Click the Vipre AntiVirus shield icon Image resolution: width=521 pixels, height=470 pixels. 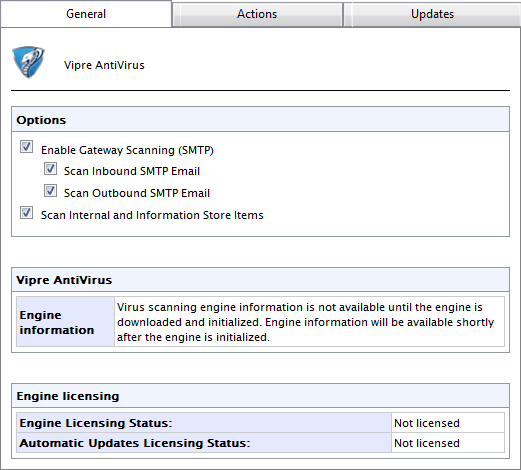(x=28, y=62)
